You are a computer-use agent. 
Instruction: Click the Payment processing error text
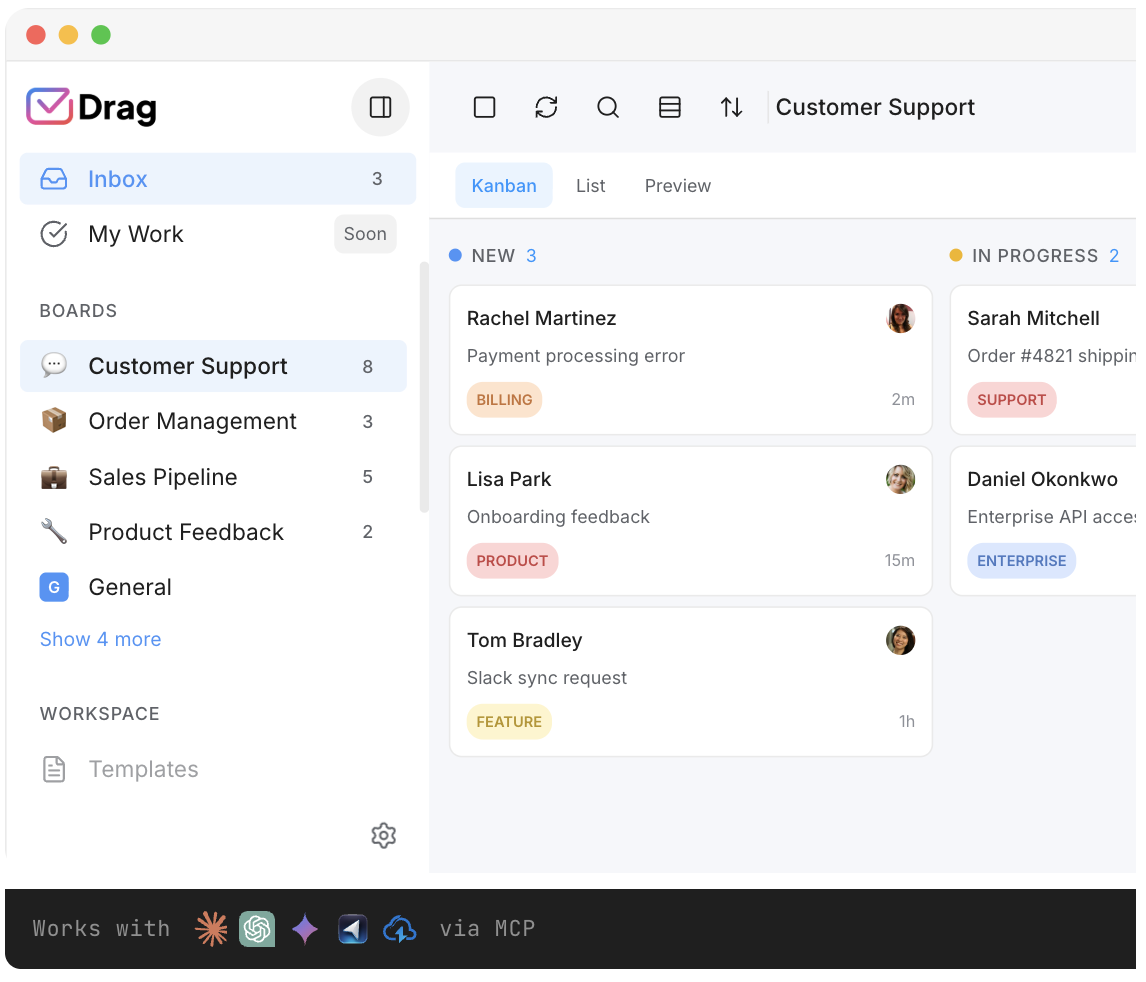pyautogui.click(x=575, y=356)
